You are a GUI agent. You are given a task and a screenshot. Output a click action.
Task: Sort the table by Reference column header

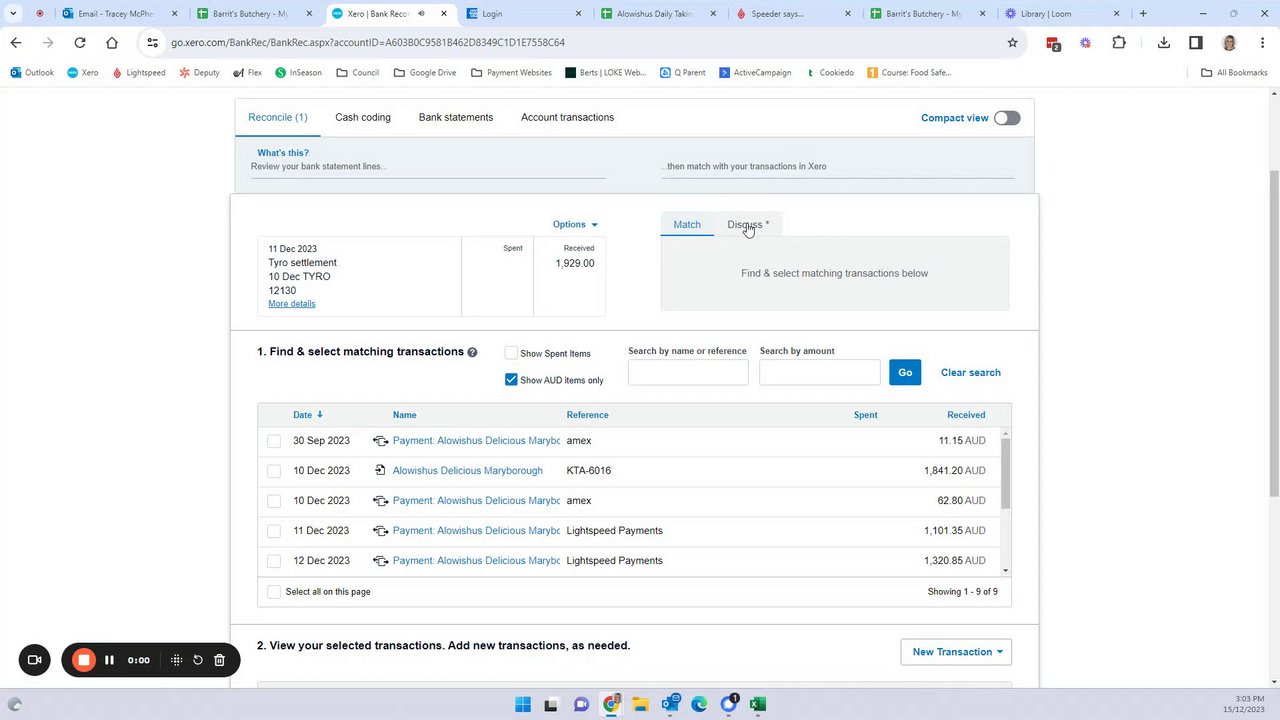click(x=587, y=415)
